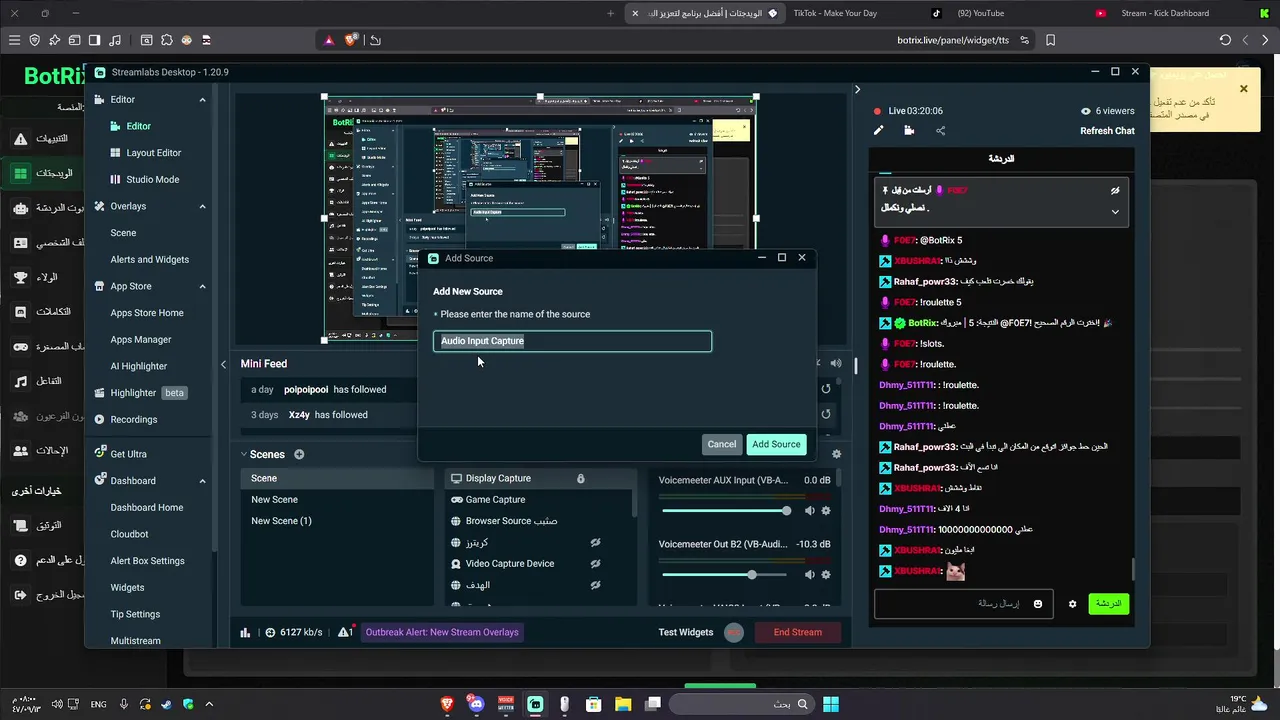This screenshot has width=1280, height=720.
Task: Collapse the Mini Feed panel arrow
Action: coord(223,365)
